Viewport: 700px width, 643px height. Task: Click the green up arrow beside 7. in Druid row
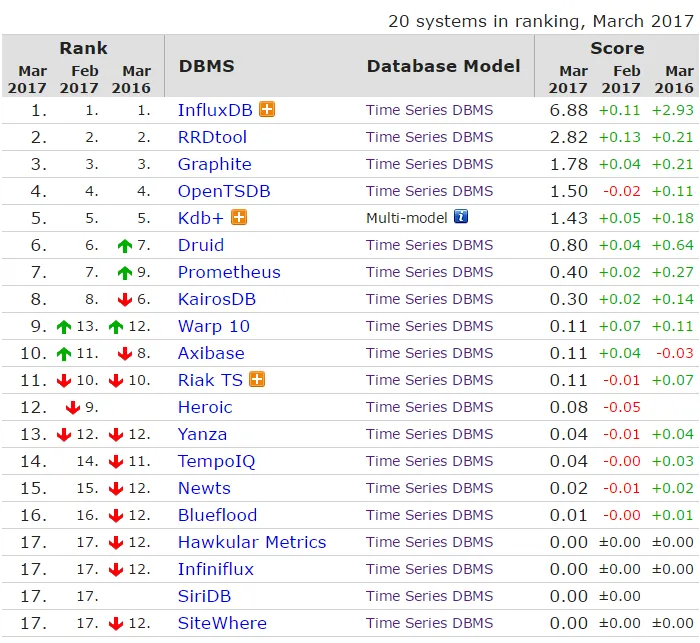pos(125,246)
